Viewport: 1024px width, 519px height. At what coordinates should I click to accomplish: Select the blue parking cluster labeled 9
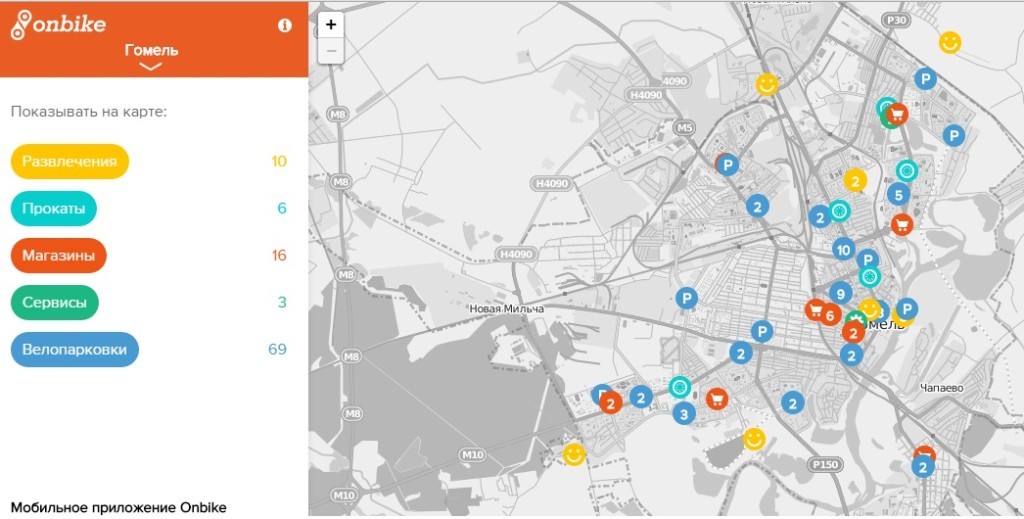[x=841, y=294]
